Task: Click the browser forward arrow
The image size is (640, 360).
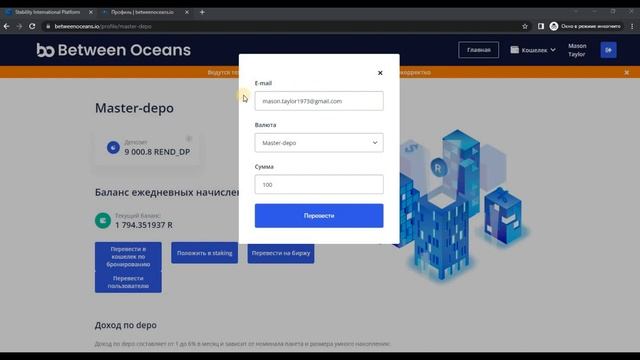Action: [x=19, y=26]
